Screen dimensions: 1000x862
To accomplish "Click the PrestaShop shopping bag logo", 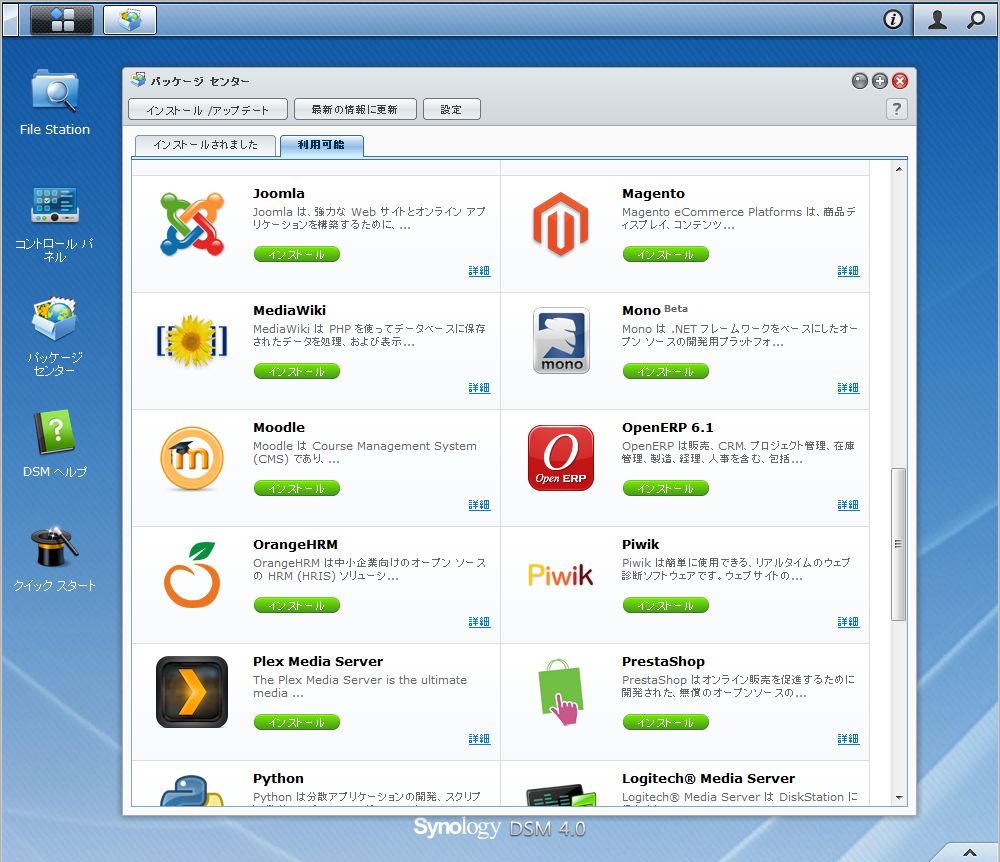I will [561, 692].
